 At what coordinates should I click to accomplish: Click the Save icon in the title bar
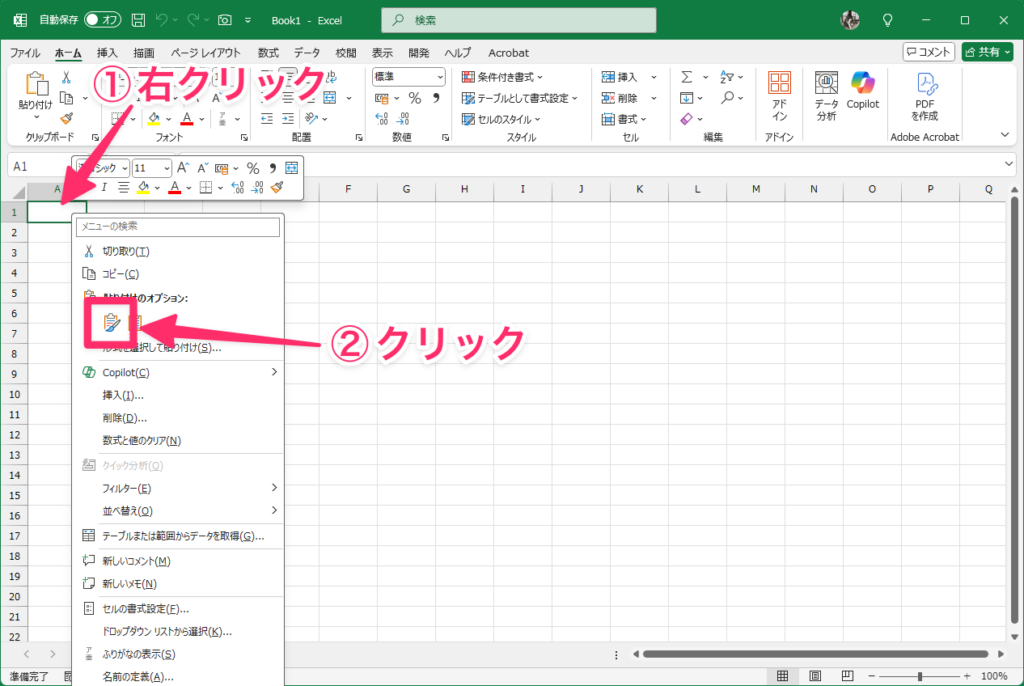click(x=138, y=20)
